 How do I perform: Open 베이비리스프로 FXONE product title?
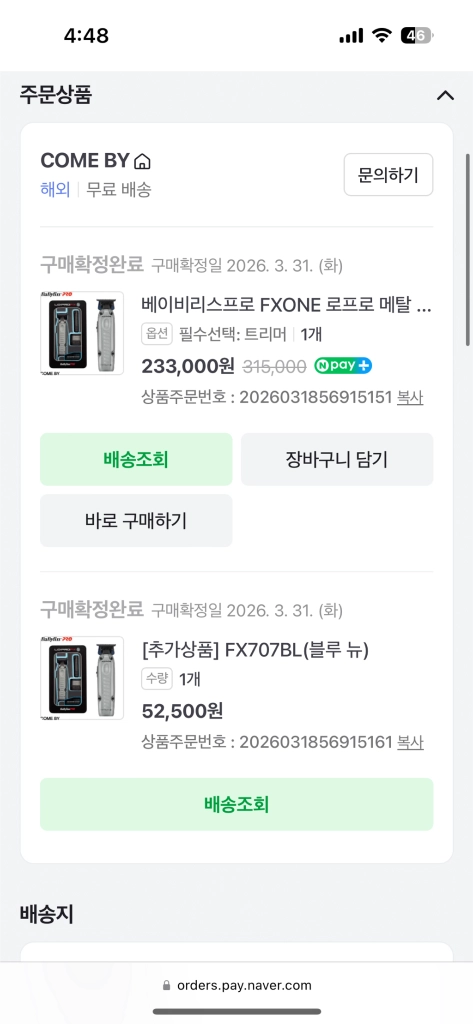coord(286,304)
